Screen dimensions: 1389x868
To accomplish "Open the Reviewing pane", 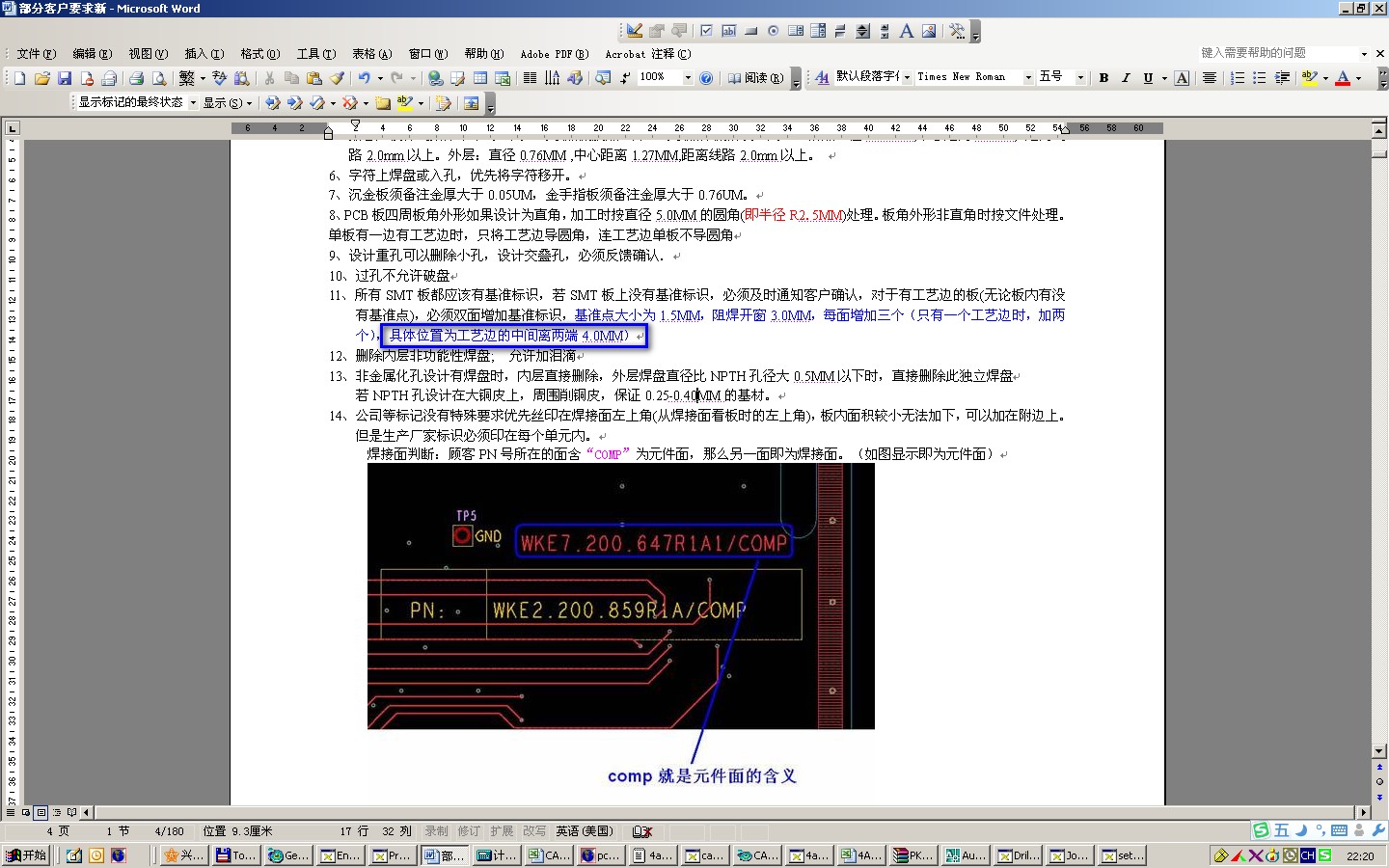I will click(x=472, y=102).
